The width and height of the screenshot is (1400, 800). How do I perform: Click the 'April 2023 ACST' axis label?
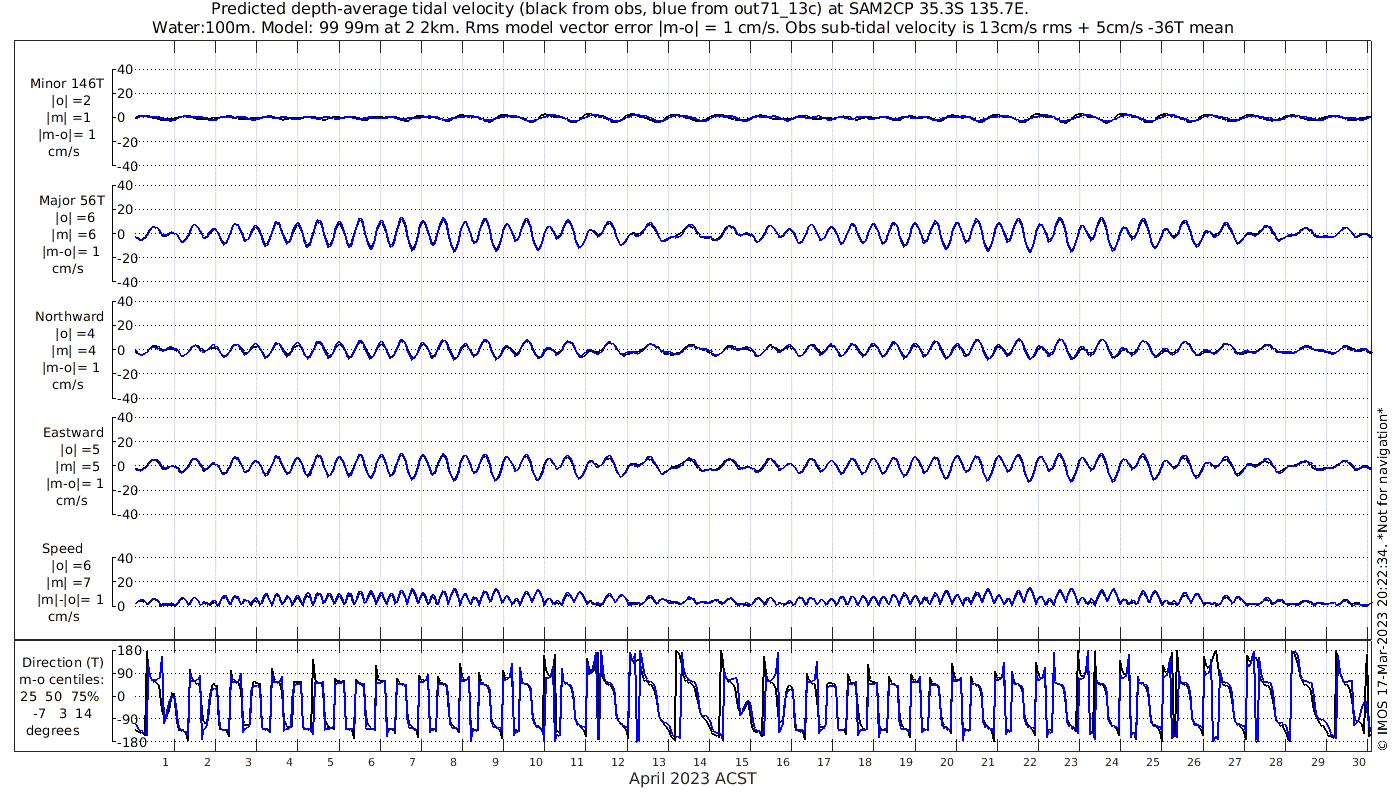(692, 778)
